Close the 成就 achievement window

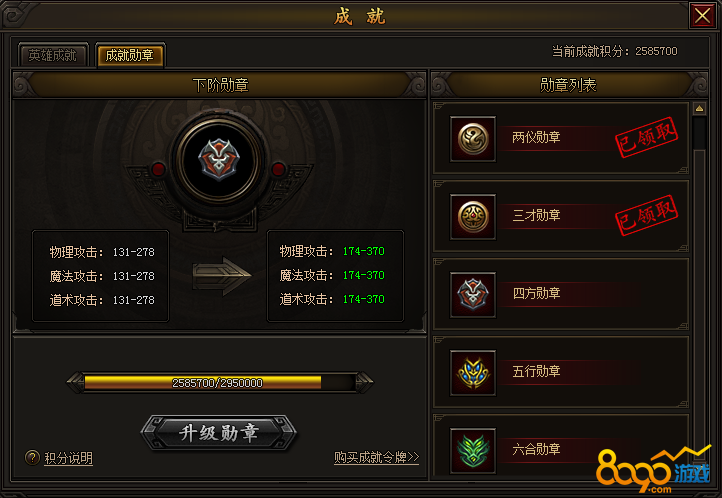click(x=702, y=15)
